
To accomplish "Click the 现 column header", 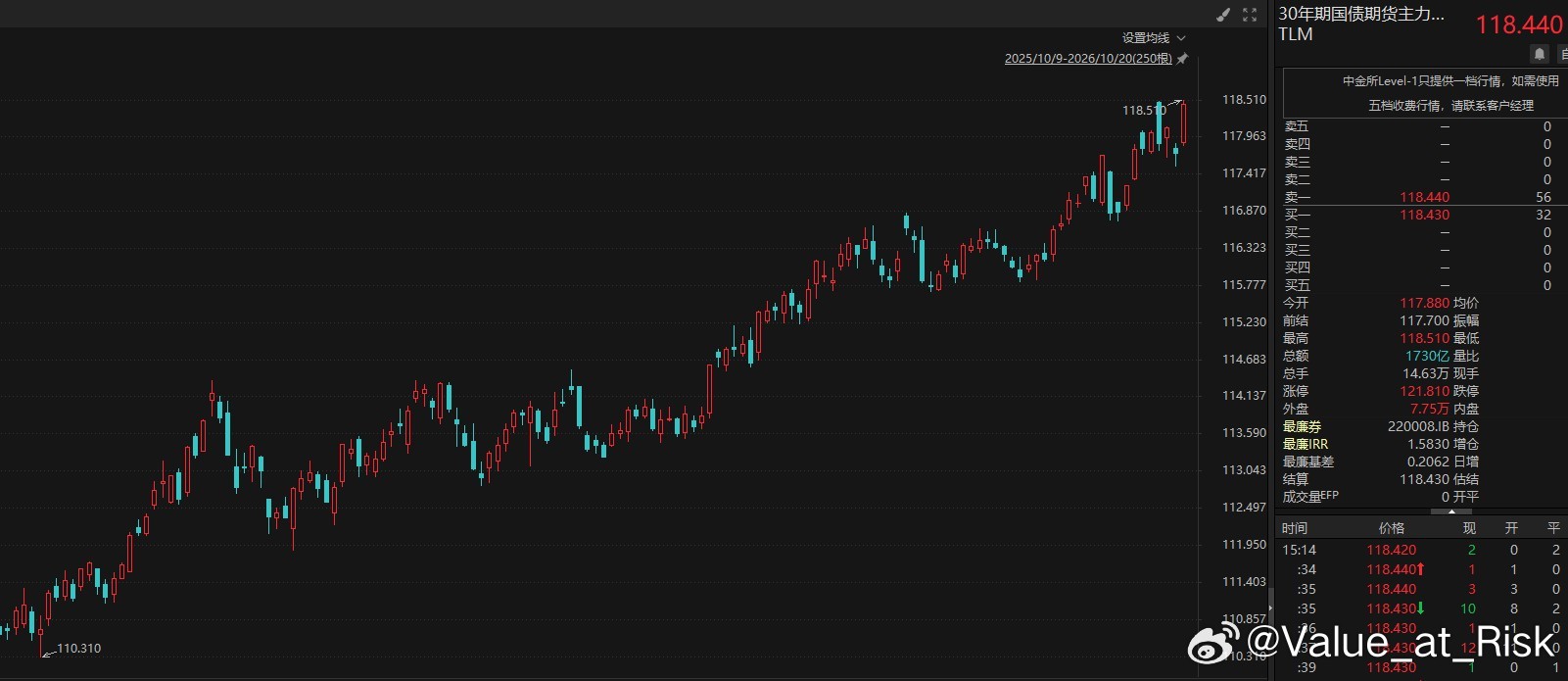I will 1469,528.
